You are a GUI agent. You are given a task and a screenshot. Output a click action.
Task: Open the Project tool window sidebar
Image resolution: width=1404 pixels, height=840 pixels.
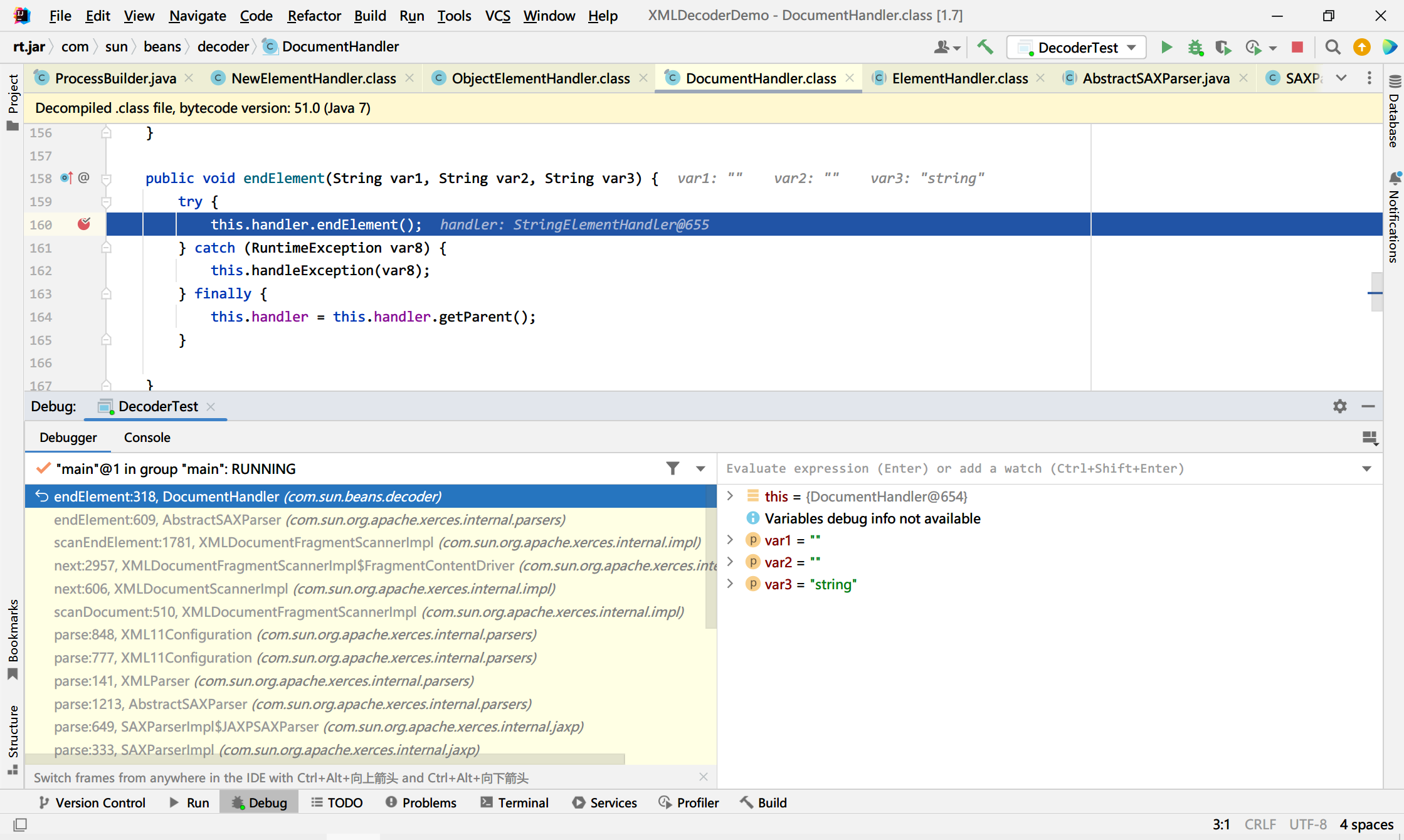[x=13, y=102]
